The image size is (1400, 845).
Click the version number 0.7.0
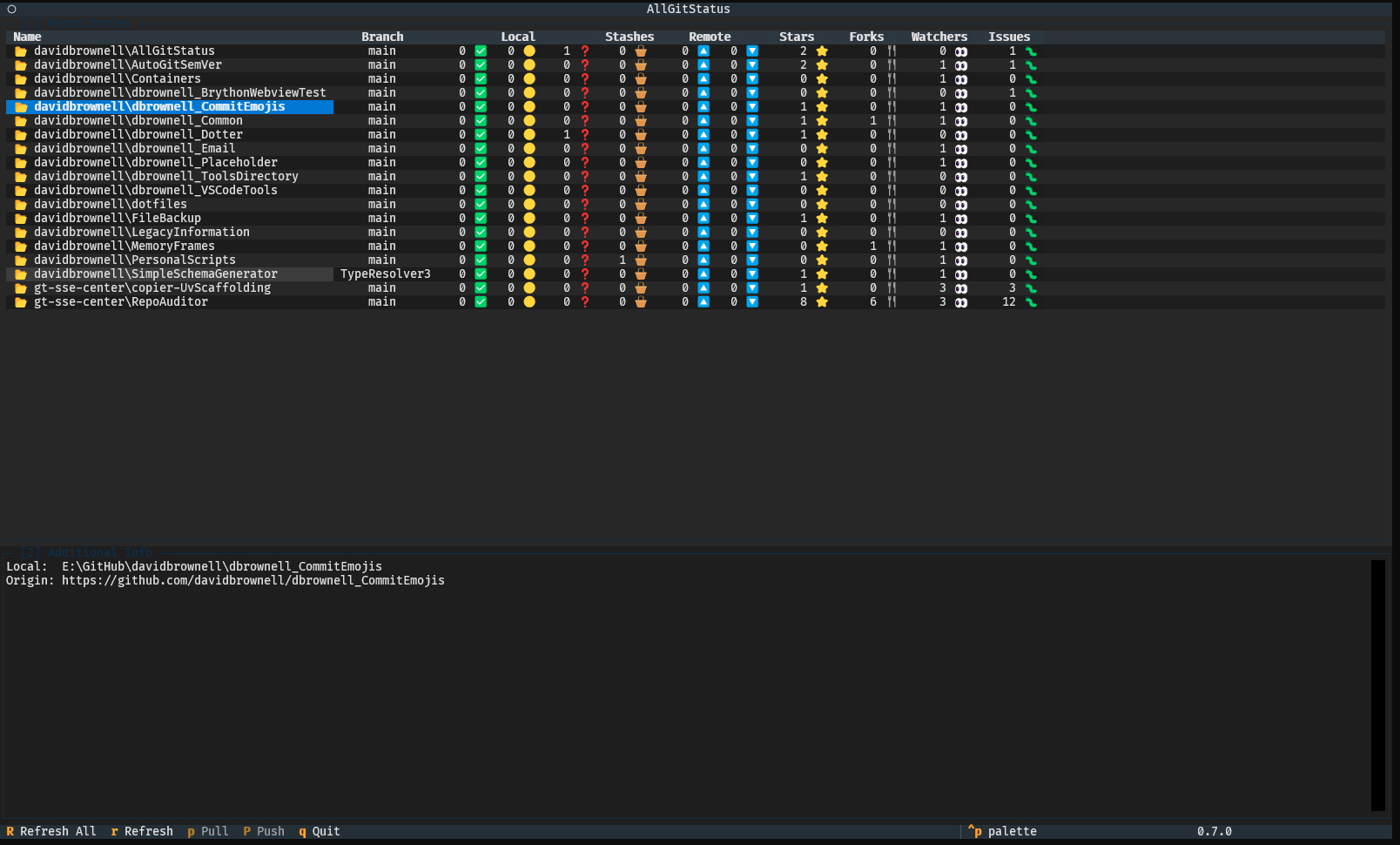[1215, 831]
